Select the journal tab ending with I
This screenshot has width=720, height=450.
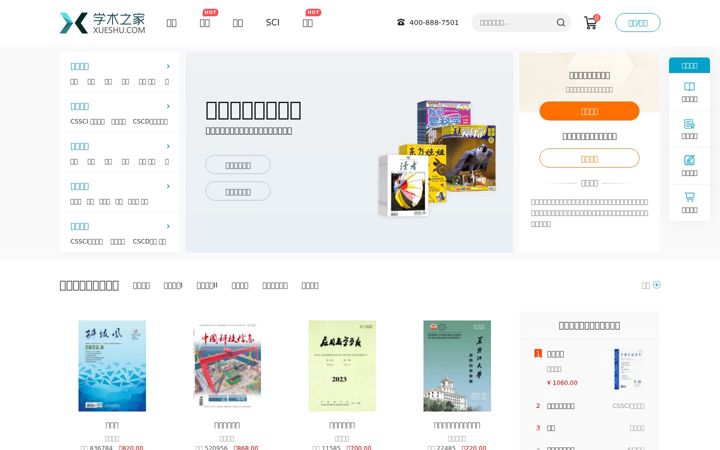tap(173, 285)
